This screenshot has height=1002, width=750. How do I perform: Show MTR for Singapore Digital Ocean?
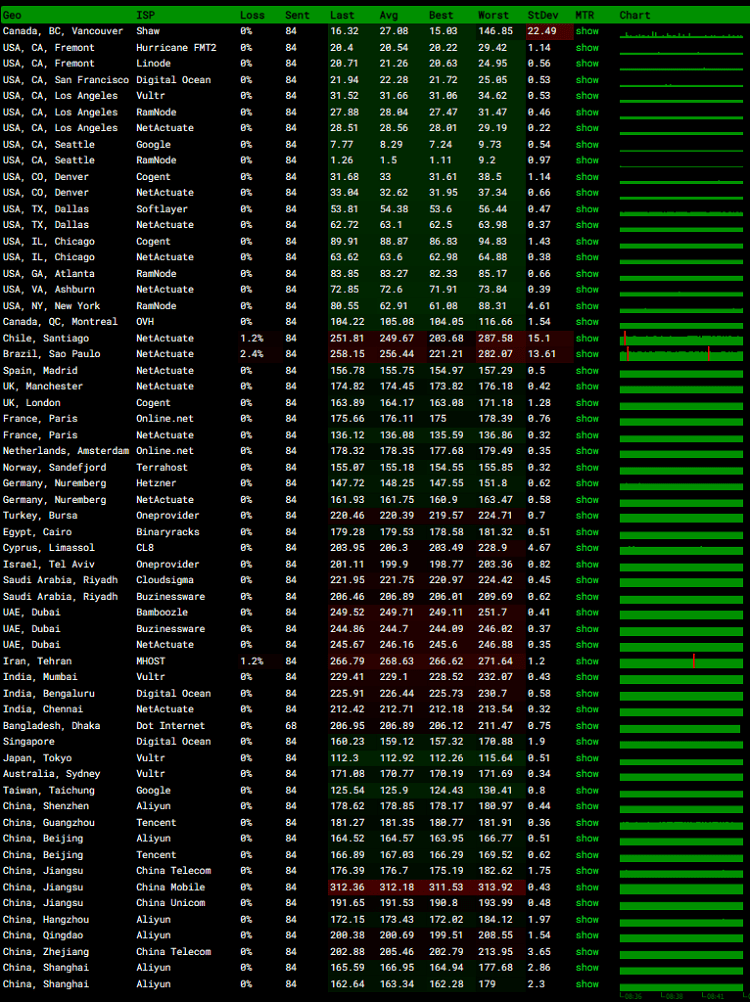pos(587,742)
